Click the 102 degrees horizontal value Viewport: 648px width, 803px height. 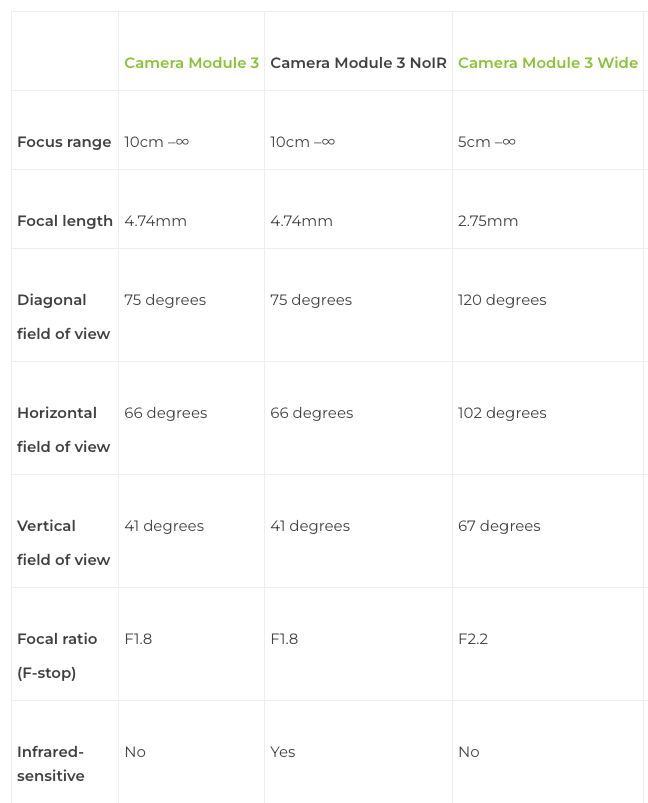[502, 413]
